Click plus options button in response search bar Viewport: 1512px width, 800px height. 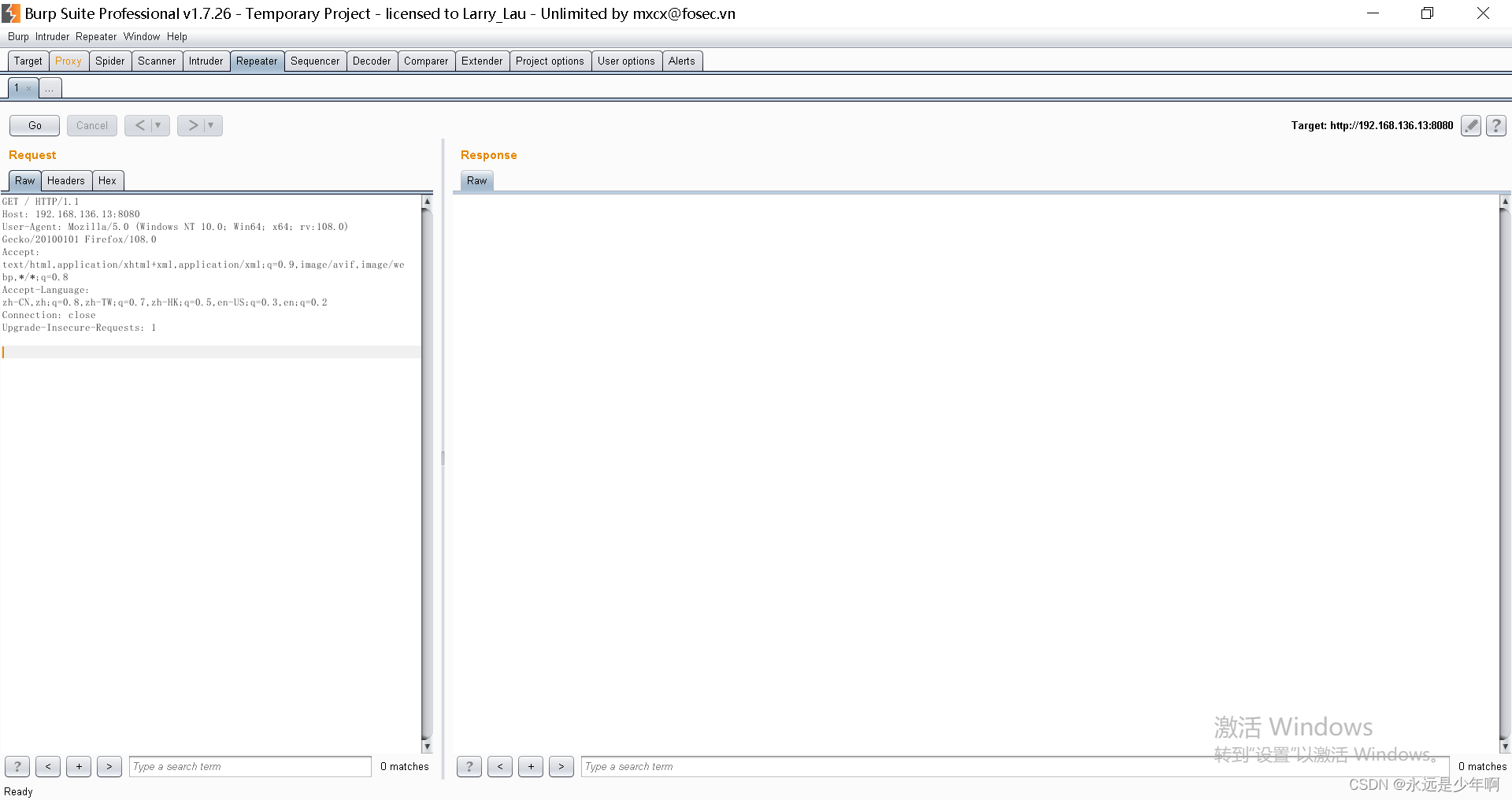(531, 766)
